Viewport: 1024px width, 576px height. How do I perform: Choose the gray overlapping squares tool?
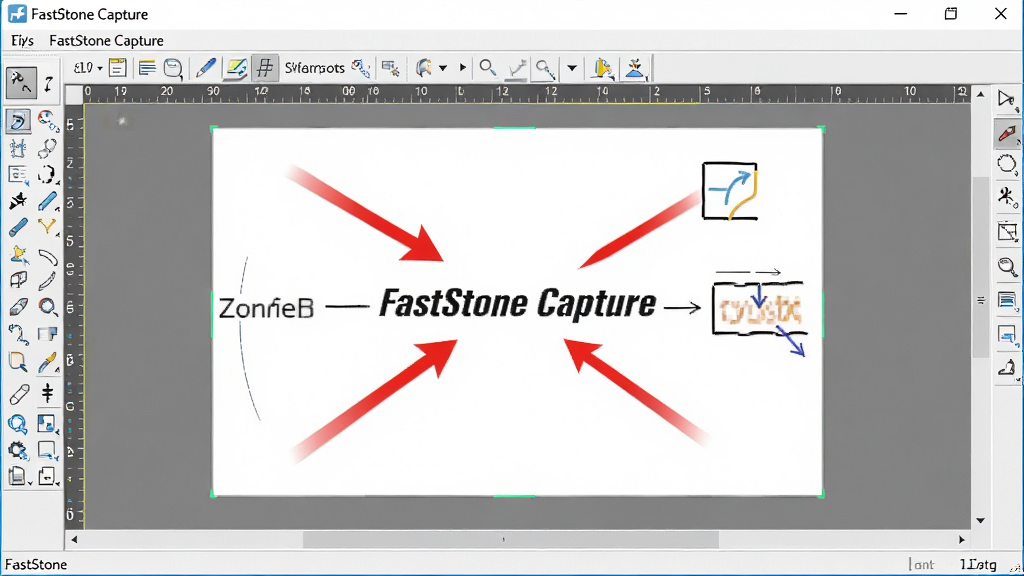(x=47, y=334)
